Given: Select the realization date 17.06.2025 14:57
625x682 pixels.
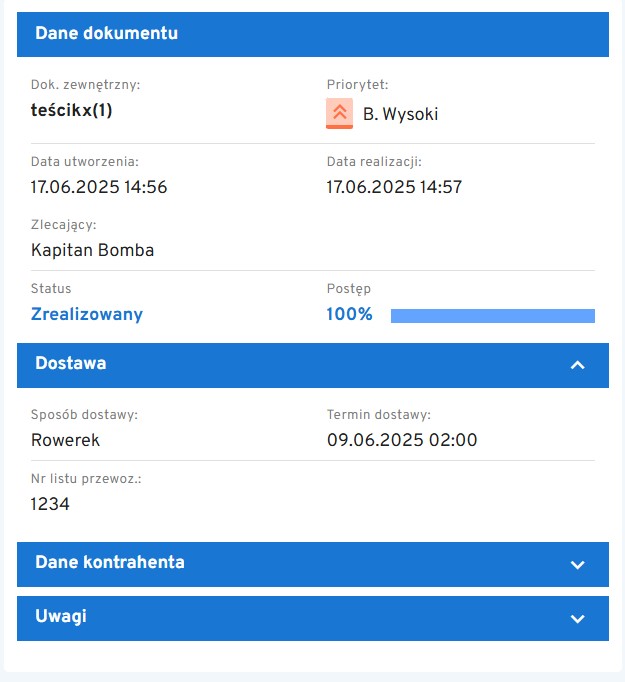Looking at the screenshot, I should 394,187.
